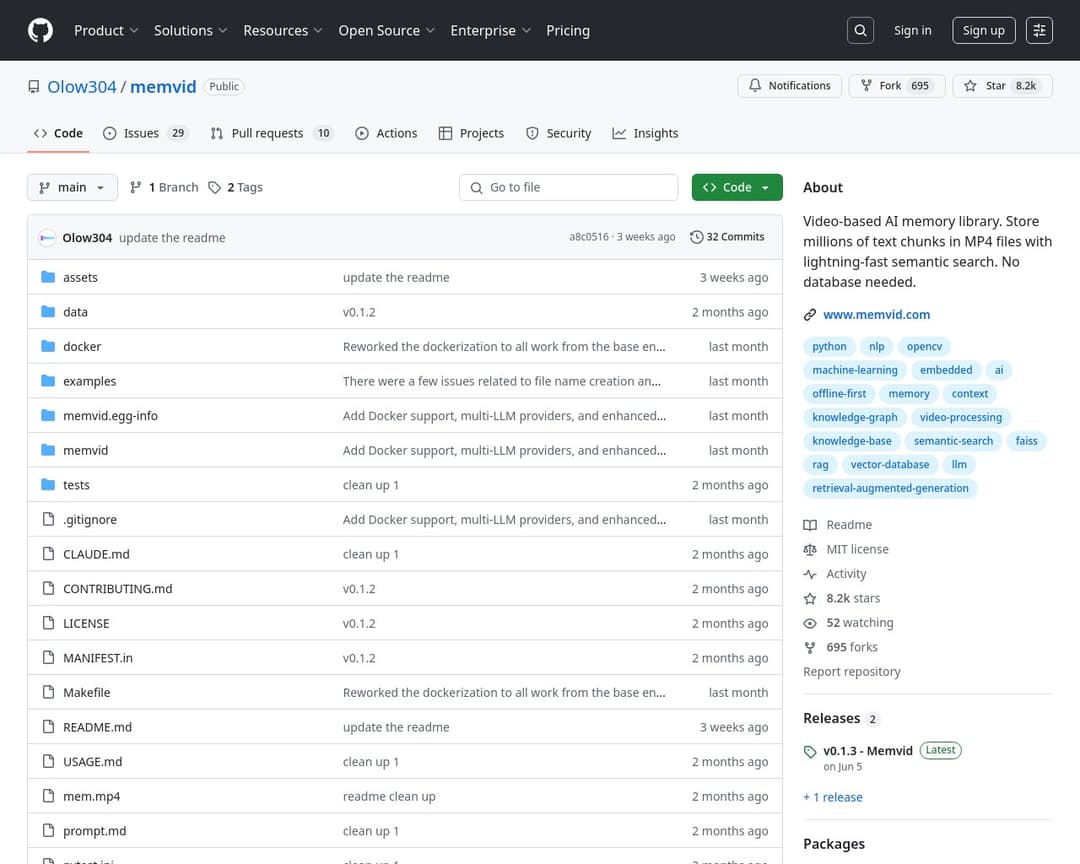Screen dimensions: 1080x864
Task: Click the mem.mp4 file icon
Action: [48, 796]
